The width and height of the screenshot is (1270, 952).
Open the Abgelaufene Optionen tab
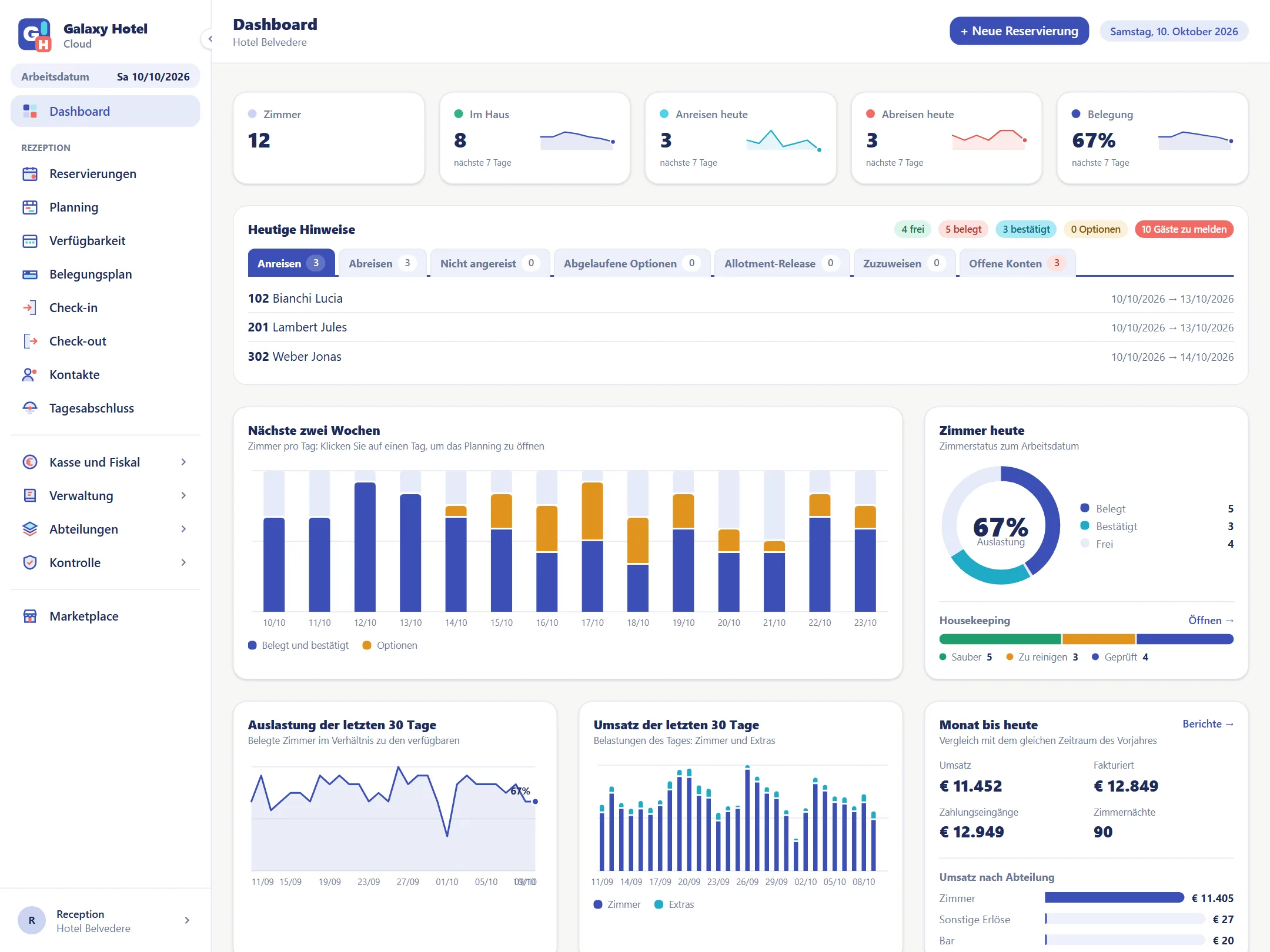click(x=632, y=263)
